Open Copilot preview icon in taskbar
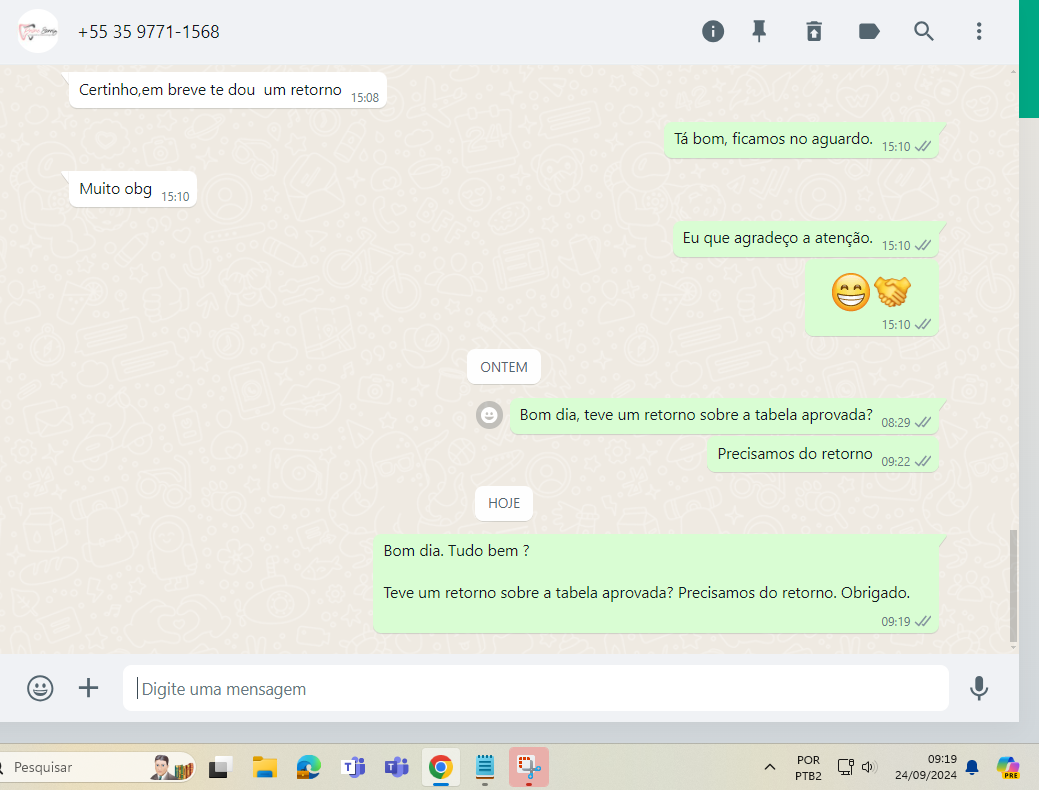Image resolution: width=1039 pixels, height=790 pixels. [1008, 767]
